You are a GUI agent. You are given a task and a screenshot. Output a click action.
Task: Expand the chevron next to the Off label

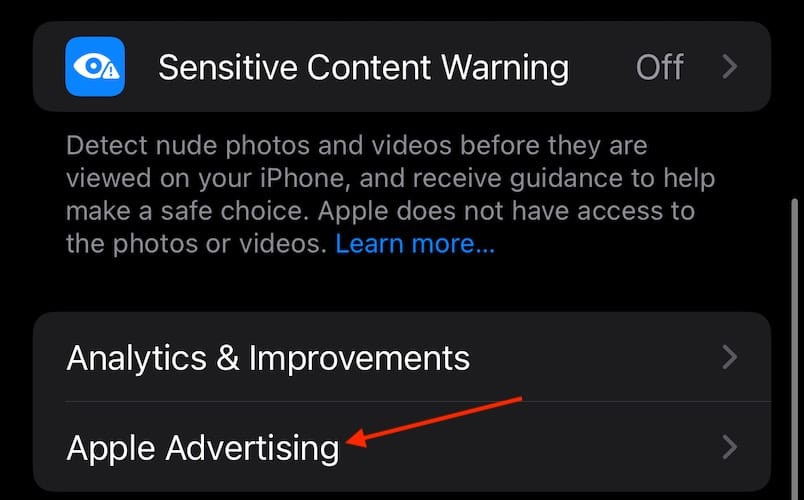tap(730, 67)
